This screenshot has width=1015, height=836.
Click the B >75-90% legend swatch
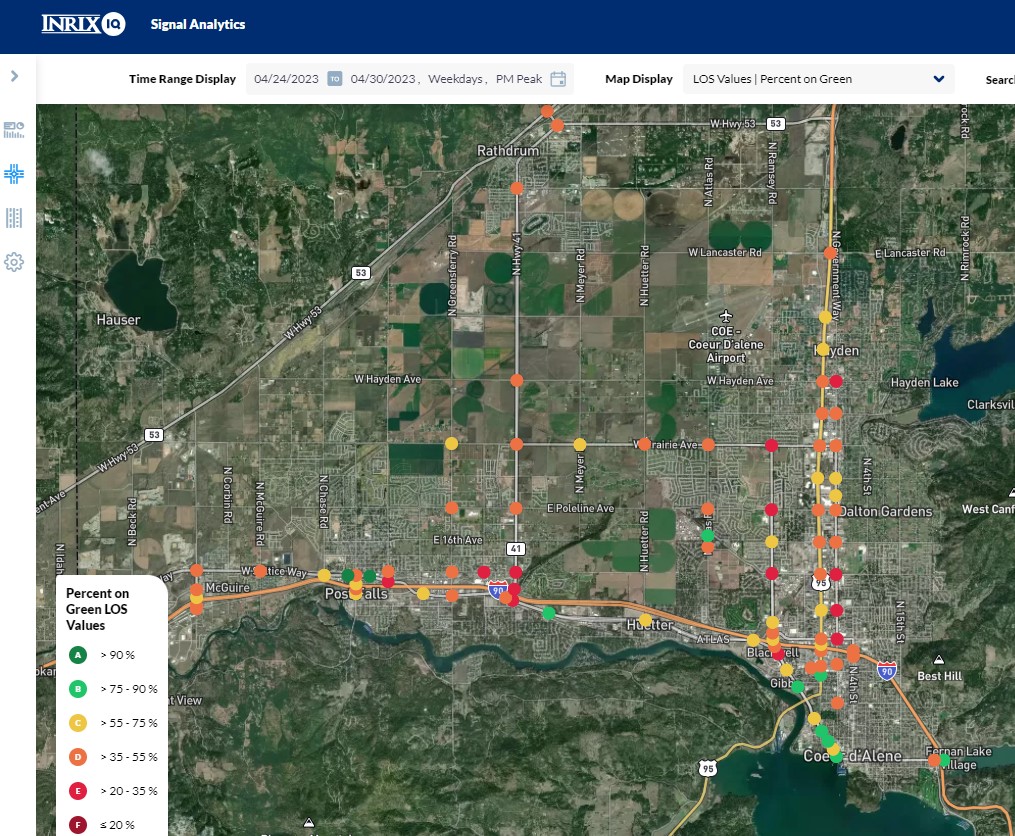coord(78,689)
